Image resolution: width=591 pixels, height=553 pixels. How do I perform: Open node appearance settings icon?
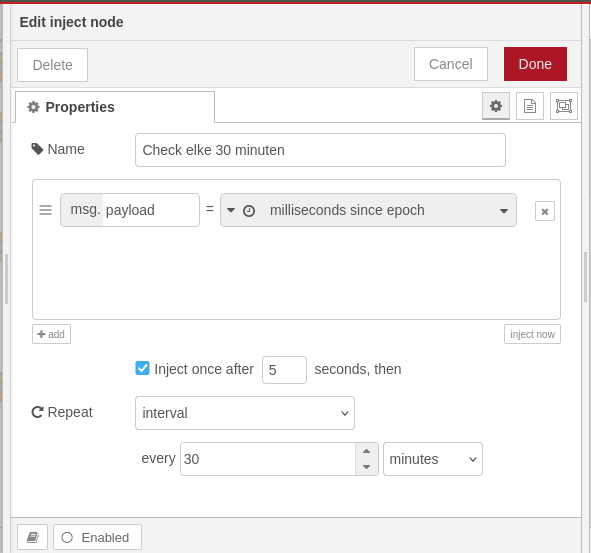coord(563,106)
